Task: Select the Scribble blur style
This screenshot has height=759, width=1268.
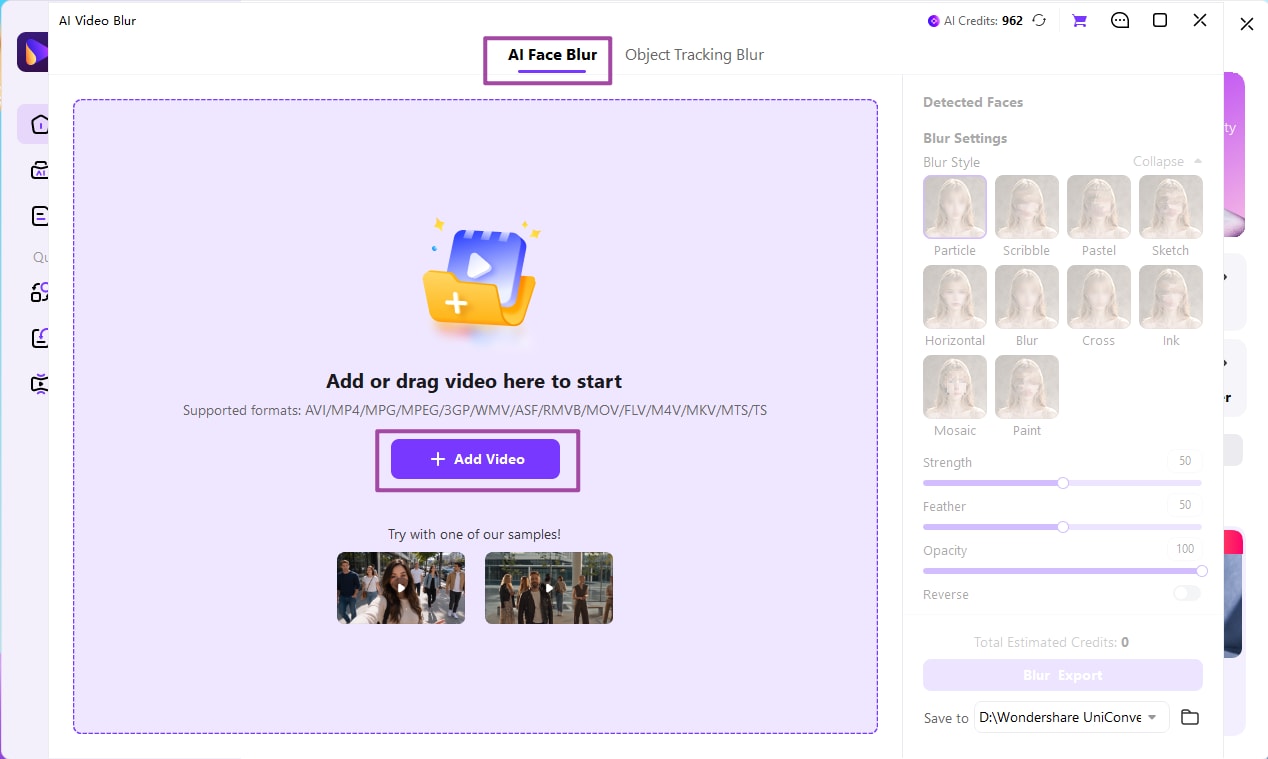Action: point(1027,207)
